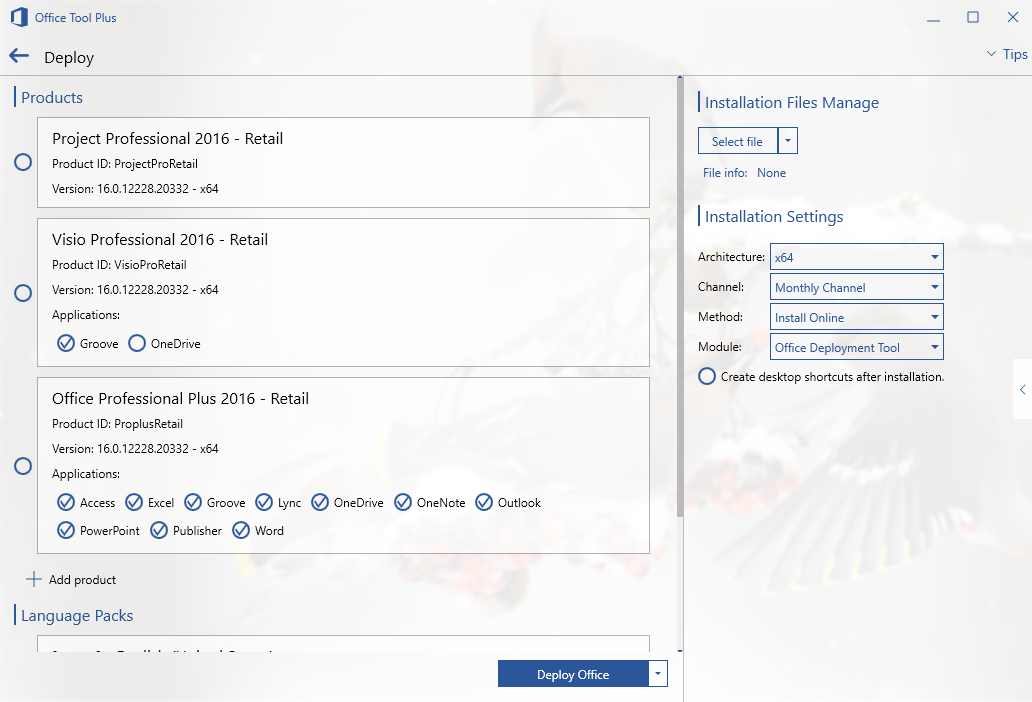Click the version text under Office Professional Plus

pos(135,449)
